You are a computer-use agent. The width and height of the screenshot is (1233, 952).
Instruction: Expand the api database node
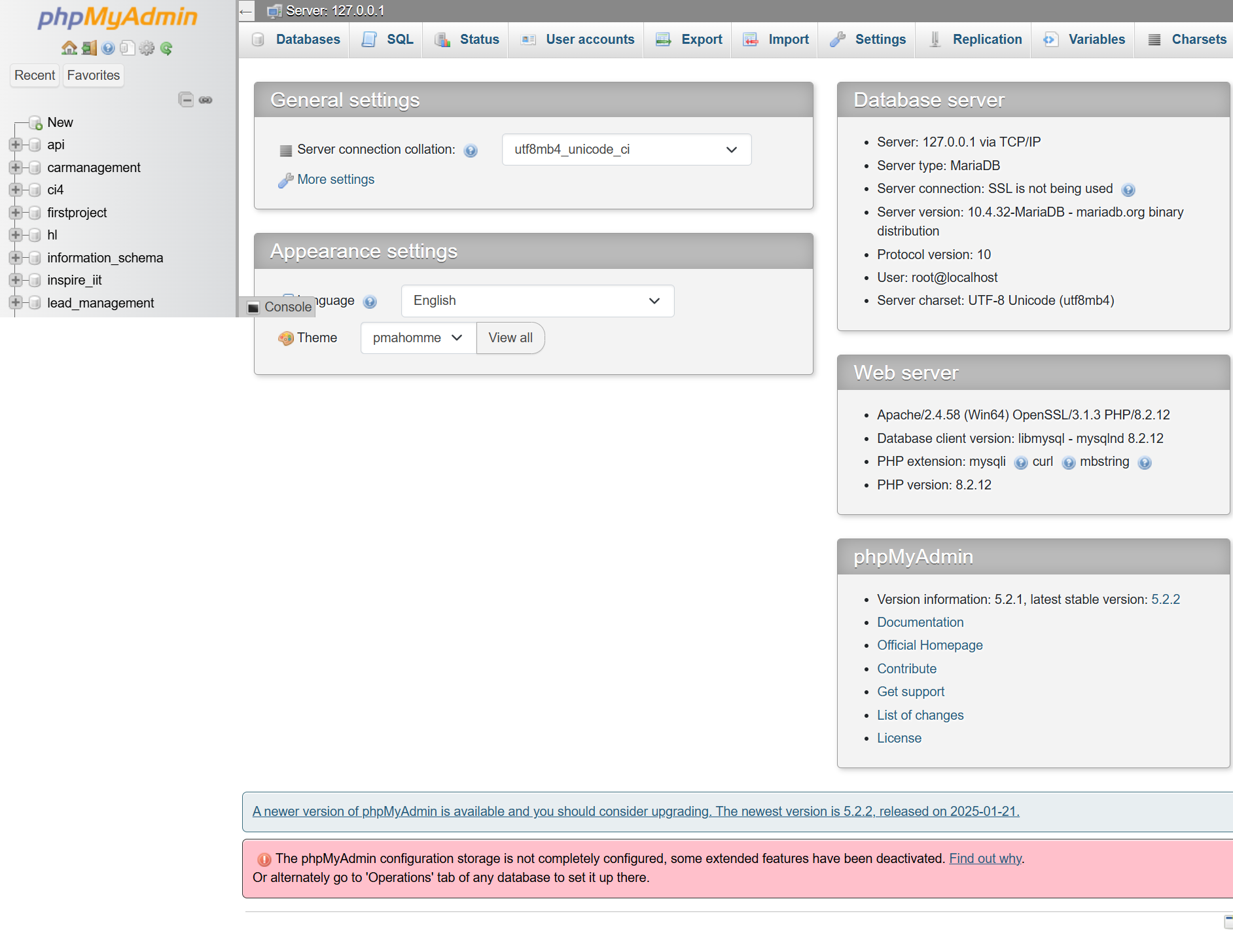(16, 145)
